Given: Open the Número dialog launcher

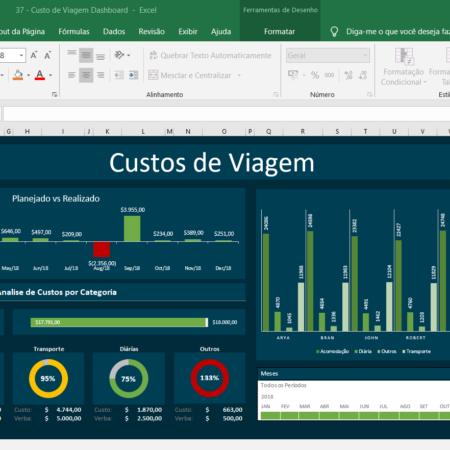Looking at the screenshot, I should click(370, 95).
